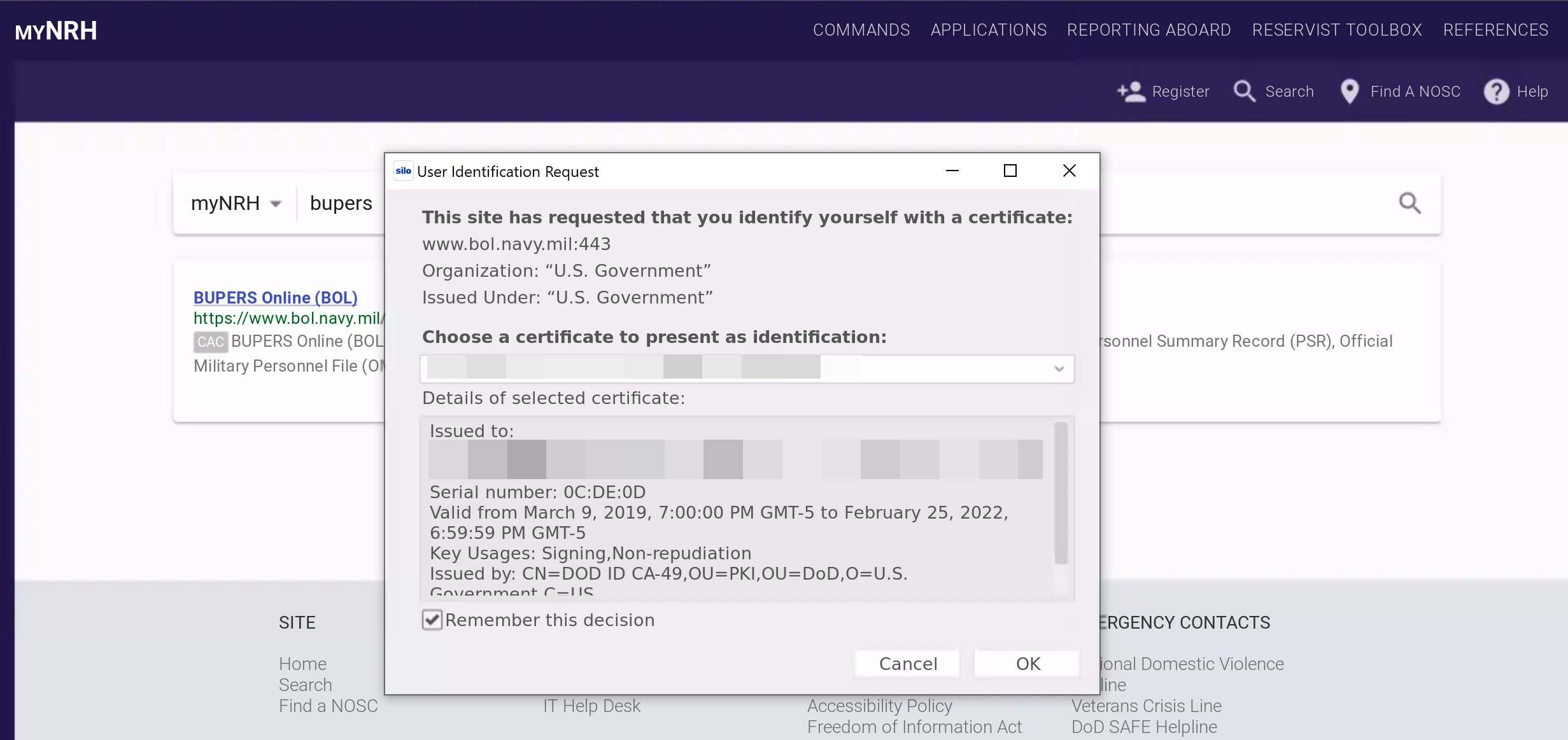Click the Help link text
This screenshot has height=740, width=1568.
click(1532, 92)
